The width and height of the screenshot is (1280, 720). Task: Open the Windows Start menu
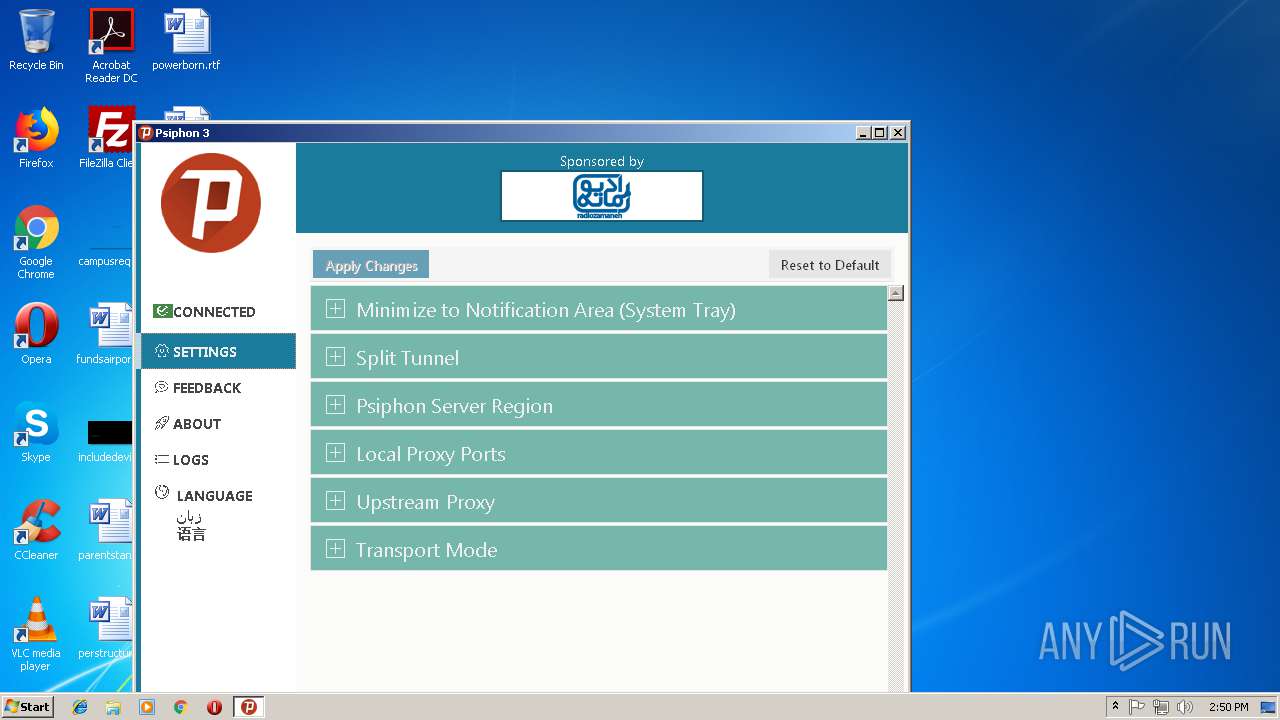click(28, 706)
